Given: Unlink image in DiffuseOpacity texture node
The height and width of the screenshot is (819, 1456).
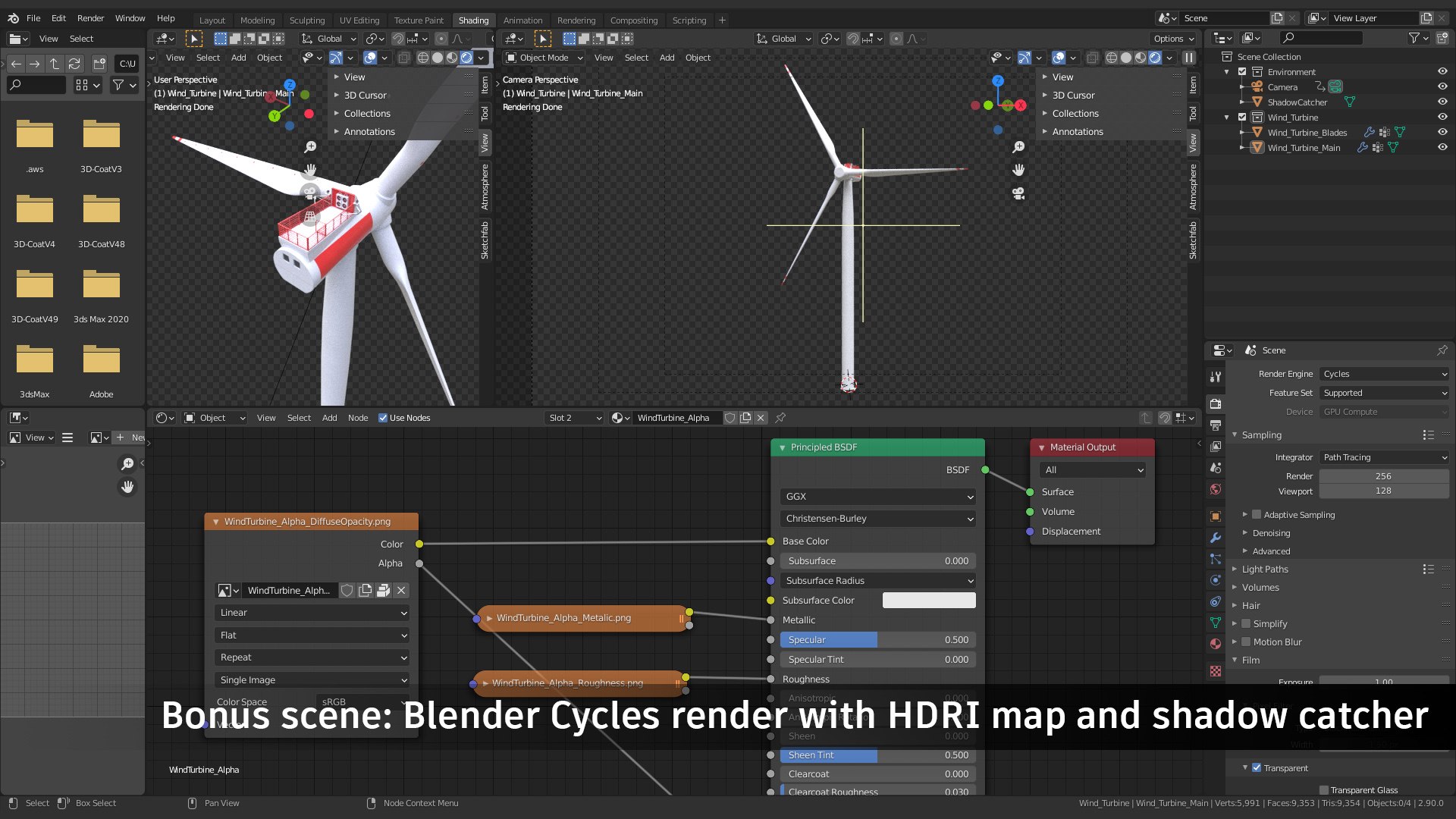Looking at the screenshot, I should click(x=401, y=591).
